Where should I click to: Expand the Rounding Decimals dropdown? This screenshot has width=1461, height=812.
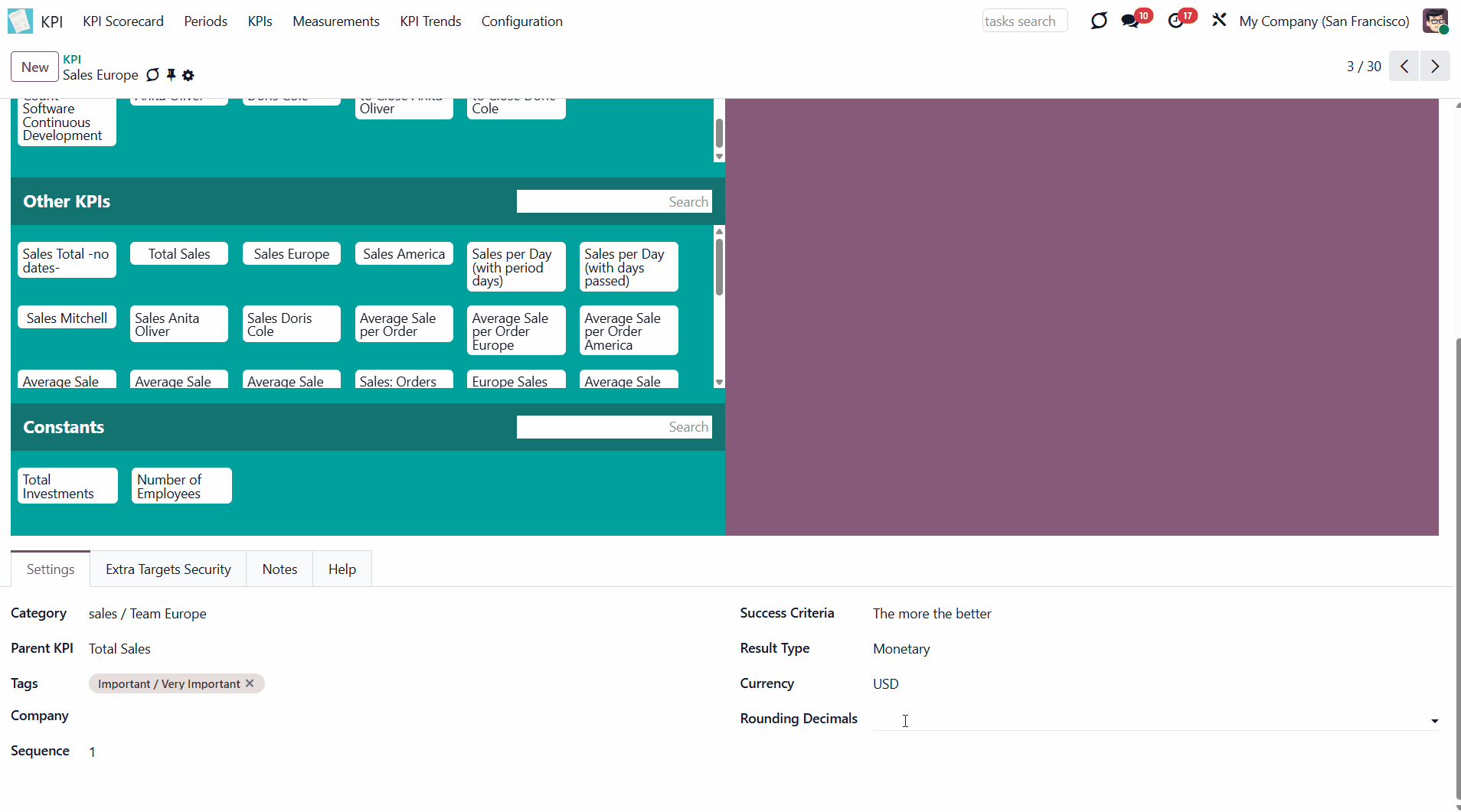pos(1434,720)
